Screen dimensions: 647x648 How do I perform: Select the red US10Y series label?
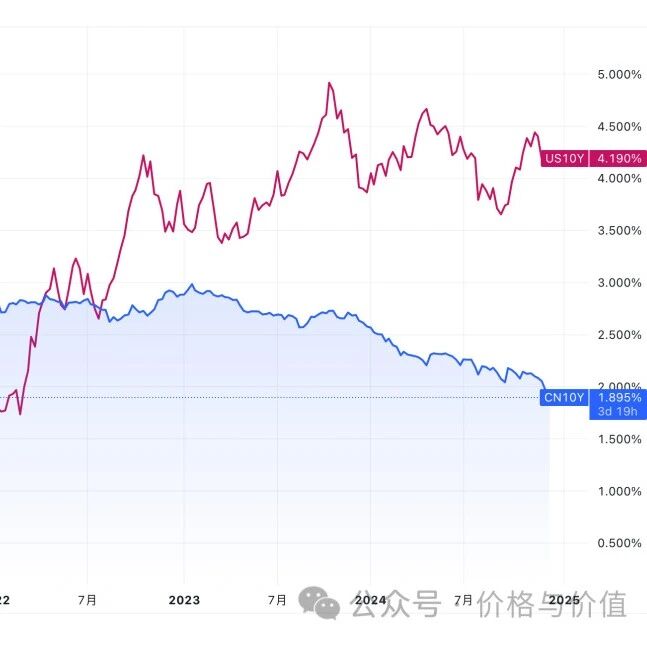coord(564,158)
